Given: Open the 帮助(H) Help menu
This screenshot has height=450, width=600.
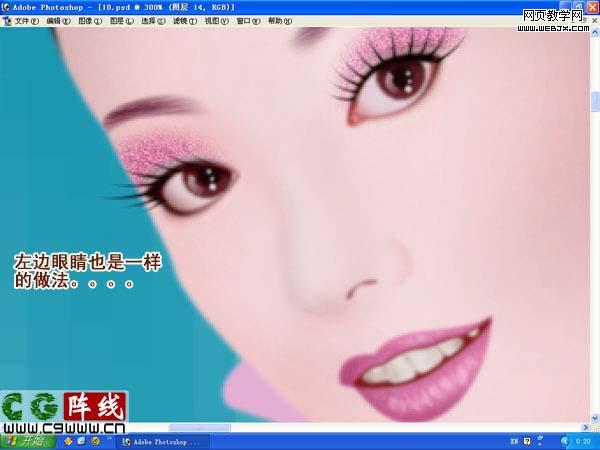Looking at the screenshot, I should pos(280,21).
